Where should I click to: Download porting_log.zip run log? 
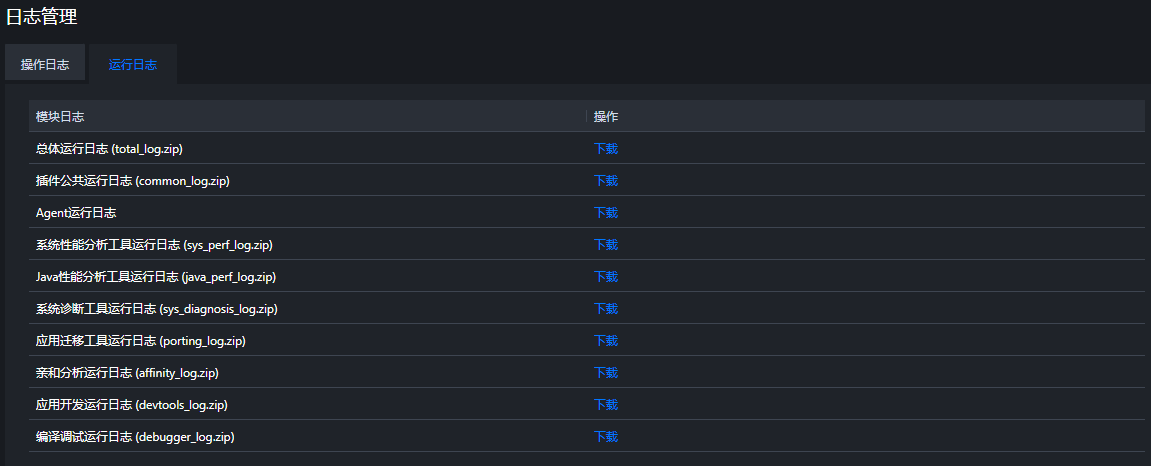coord(606,341)
